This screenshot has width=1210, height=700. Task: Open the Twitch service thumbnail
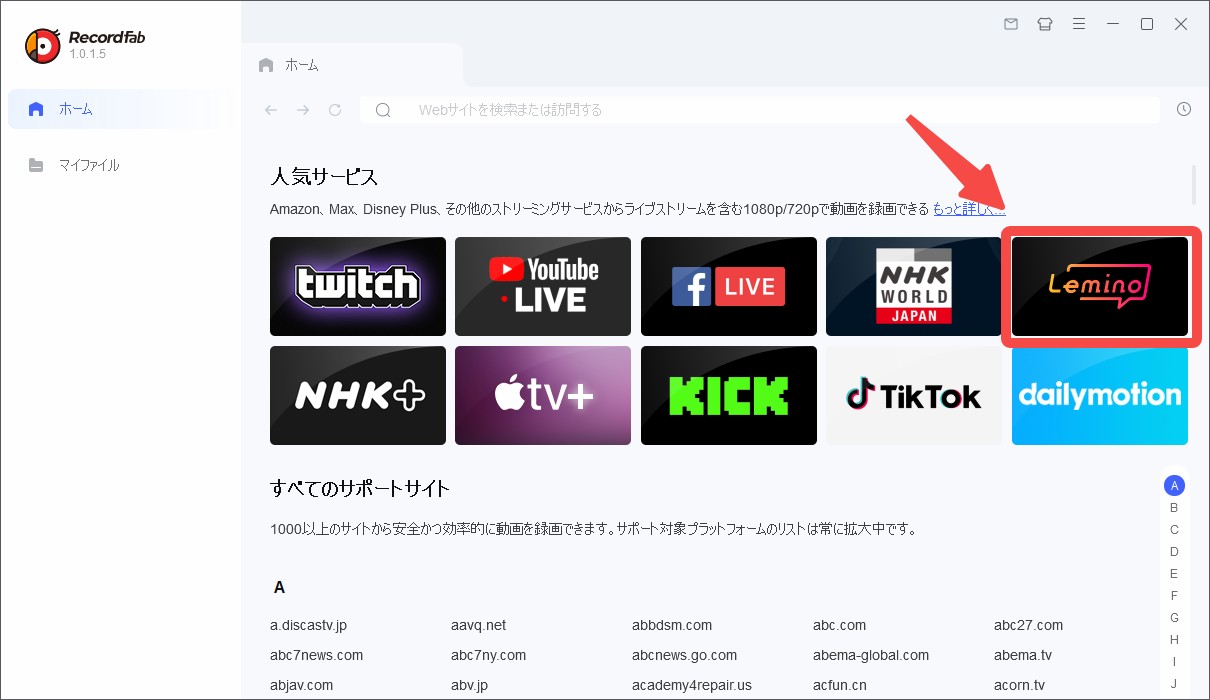pyautogui.click(x=357, y=286)
